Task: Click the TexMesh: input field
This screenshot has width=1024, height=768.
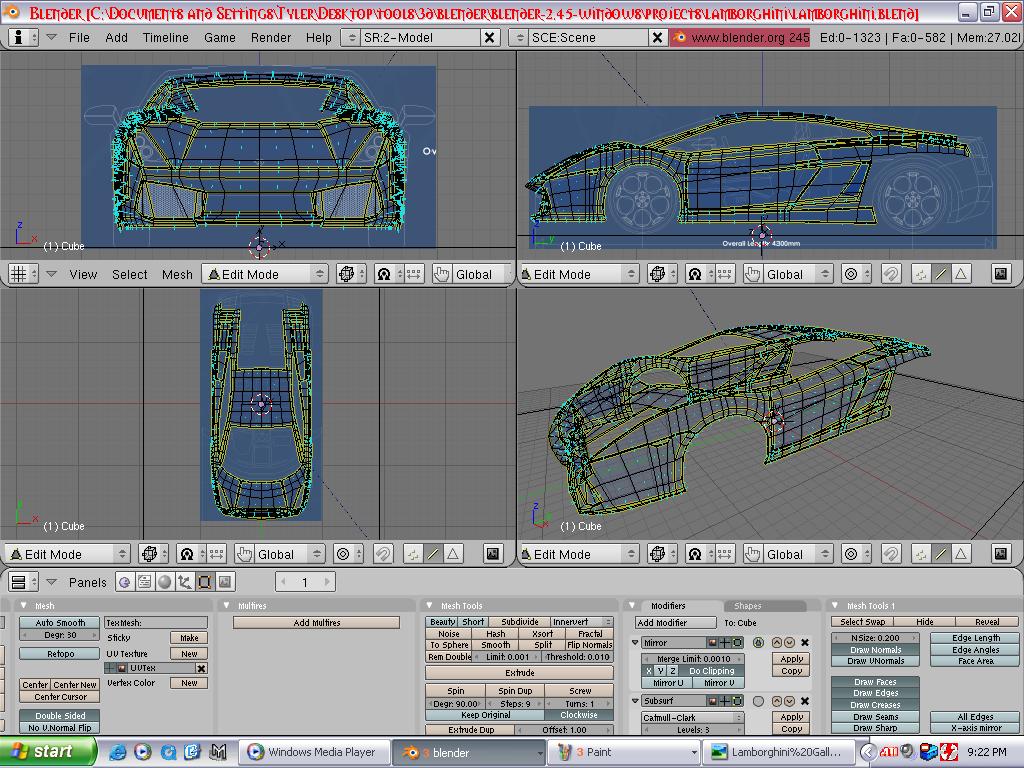Action: click(156, 622)
